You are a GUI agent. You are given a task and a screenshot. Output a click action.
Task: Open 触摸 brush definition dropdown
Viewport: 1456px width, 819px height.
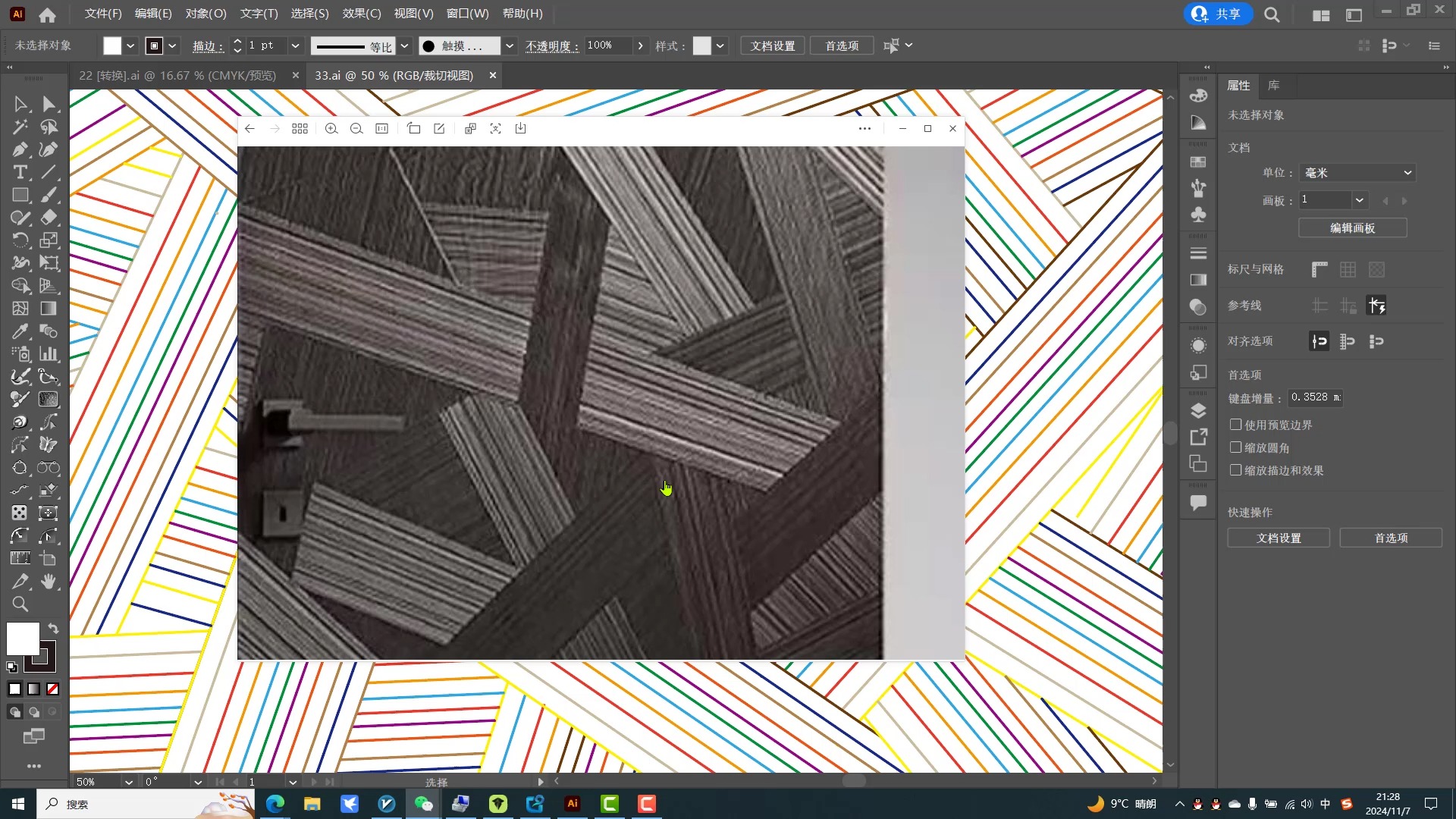pyautogui.click(x=510, y=45)
